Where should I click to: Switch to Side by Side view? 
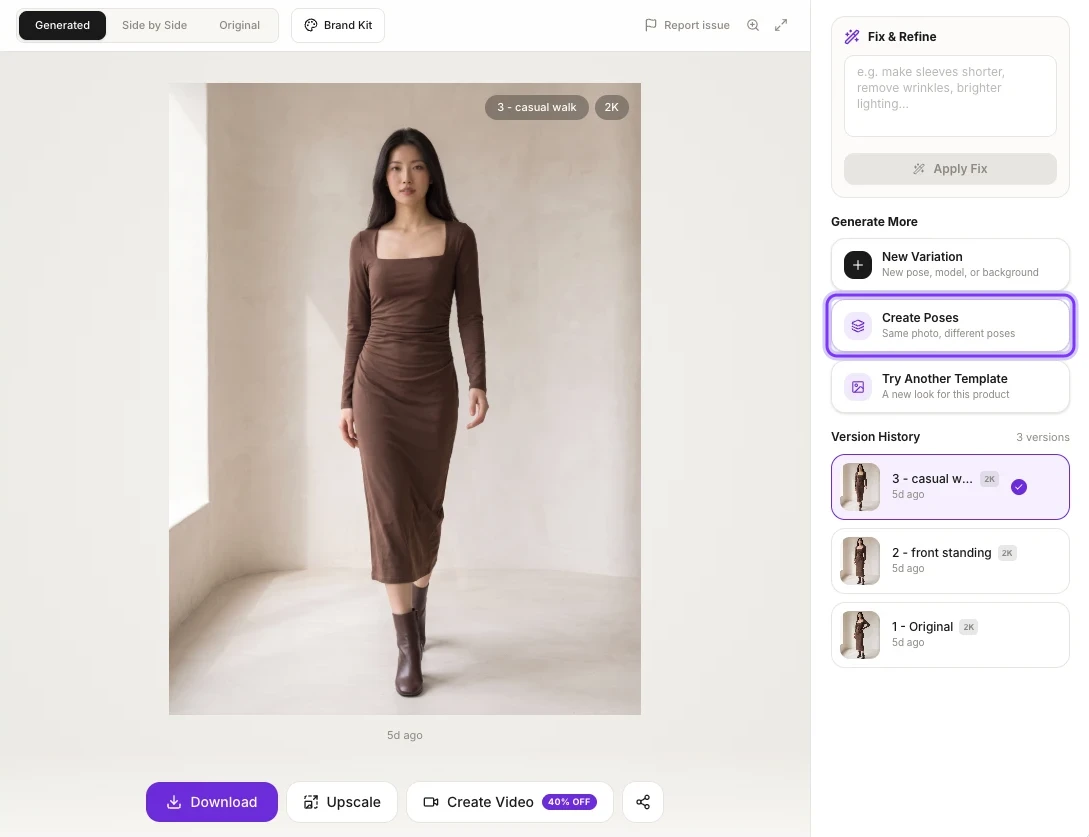click(154, 25)
